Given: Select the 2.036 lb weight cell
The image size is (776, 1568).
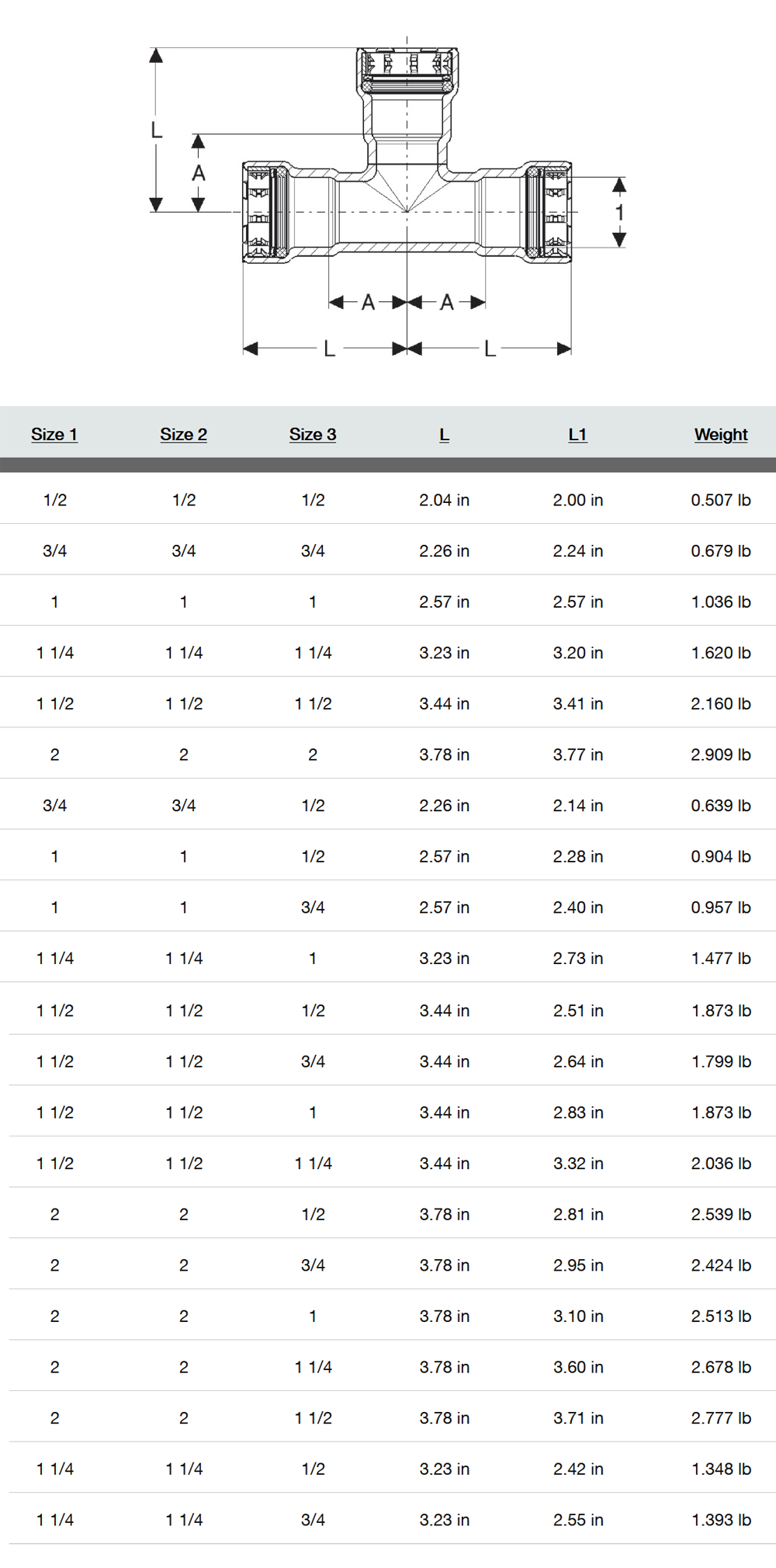Looking at the screenshot, I should (x=721, y=1164).
